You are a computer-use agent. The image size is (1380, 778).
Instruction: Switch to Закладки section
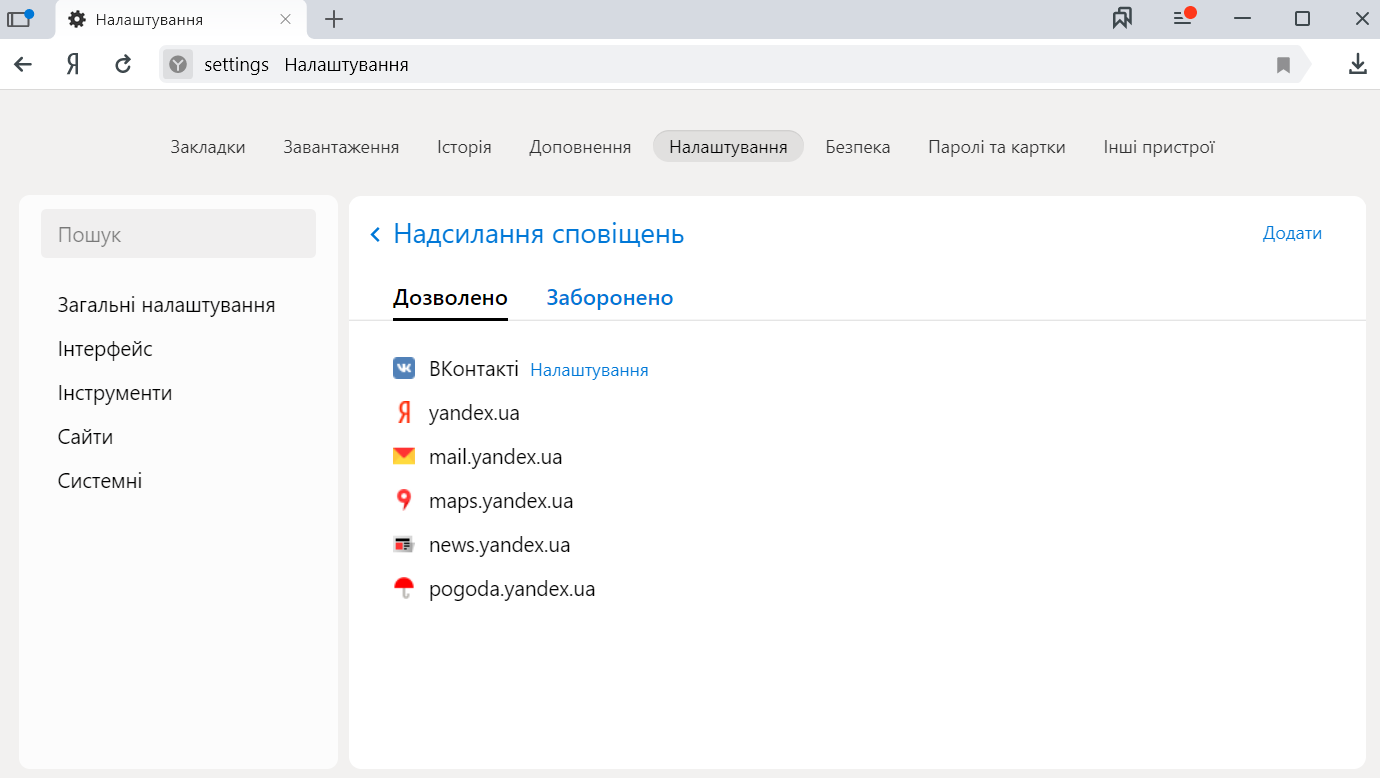(208, 147)
